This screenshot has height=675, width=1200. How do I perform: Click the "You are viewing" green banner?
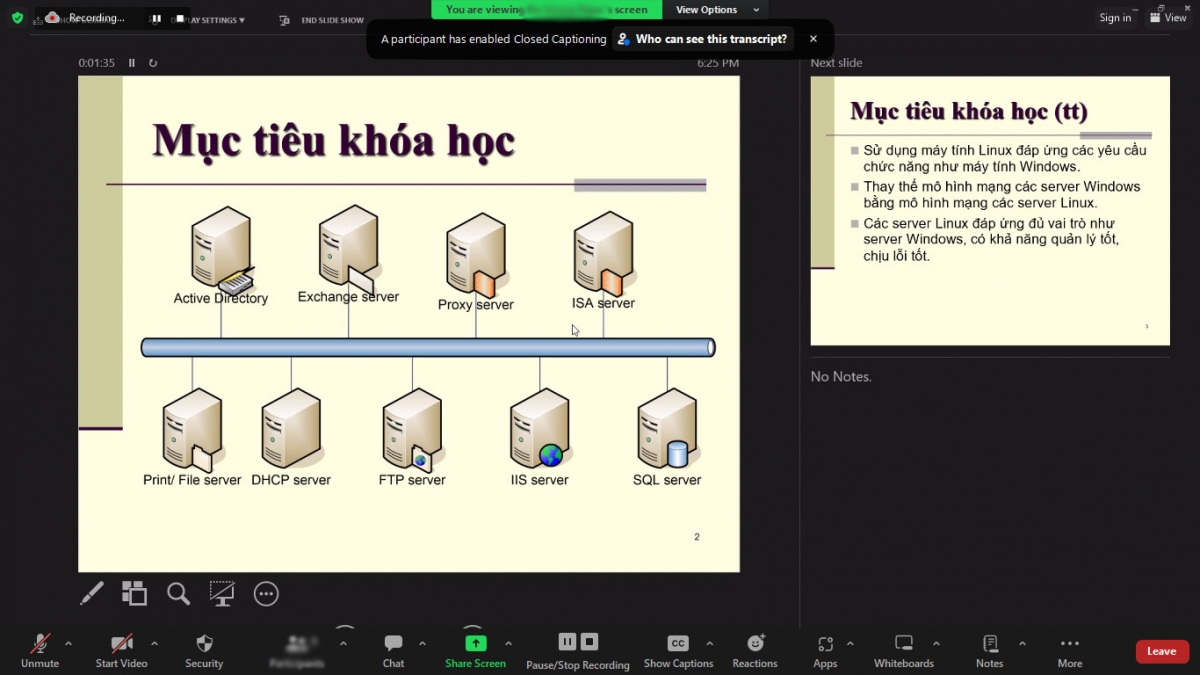pos(546,10)
